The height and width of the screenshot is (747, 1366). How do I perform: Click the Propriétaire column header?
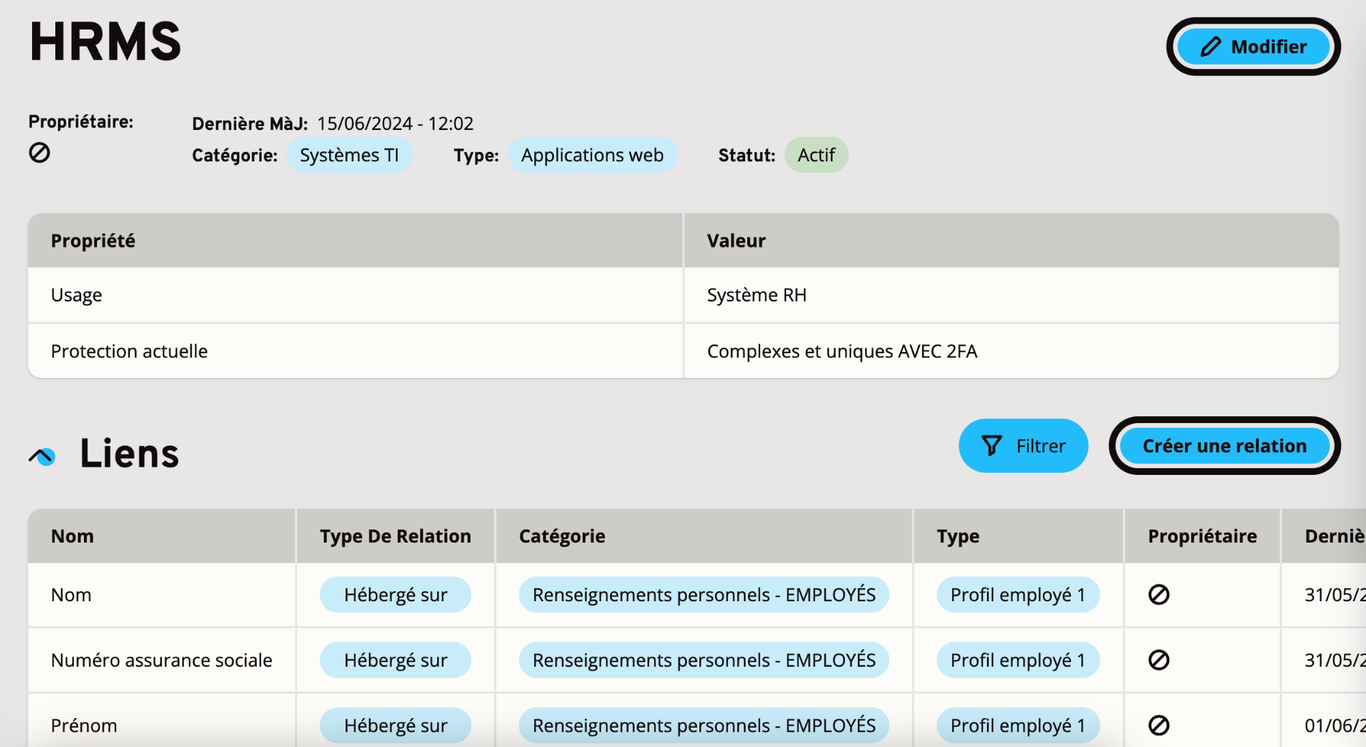click(1202, 536)
